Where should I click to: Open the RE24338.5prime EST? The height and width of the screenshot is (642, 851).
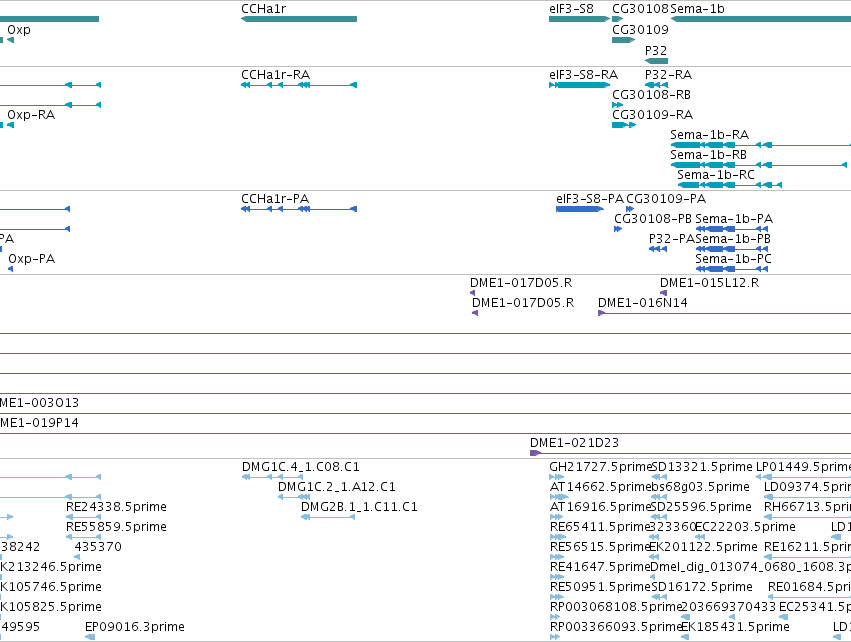coord(84,517)
